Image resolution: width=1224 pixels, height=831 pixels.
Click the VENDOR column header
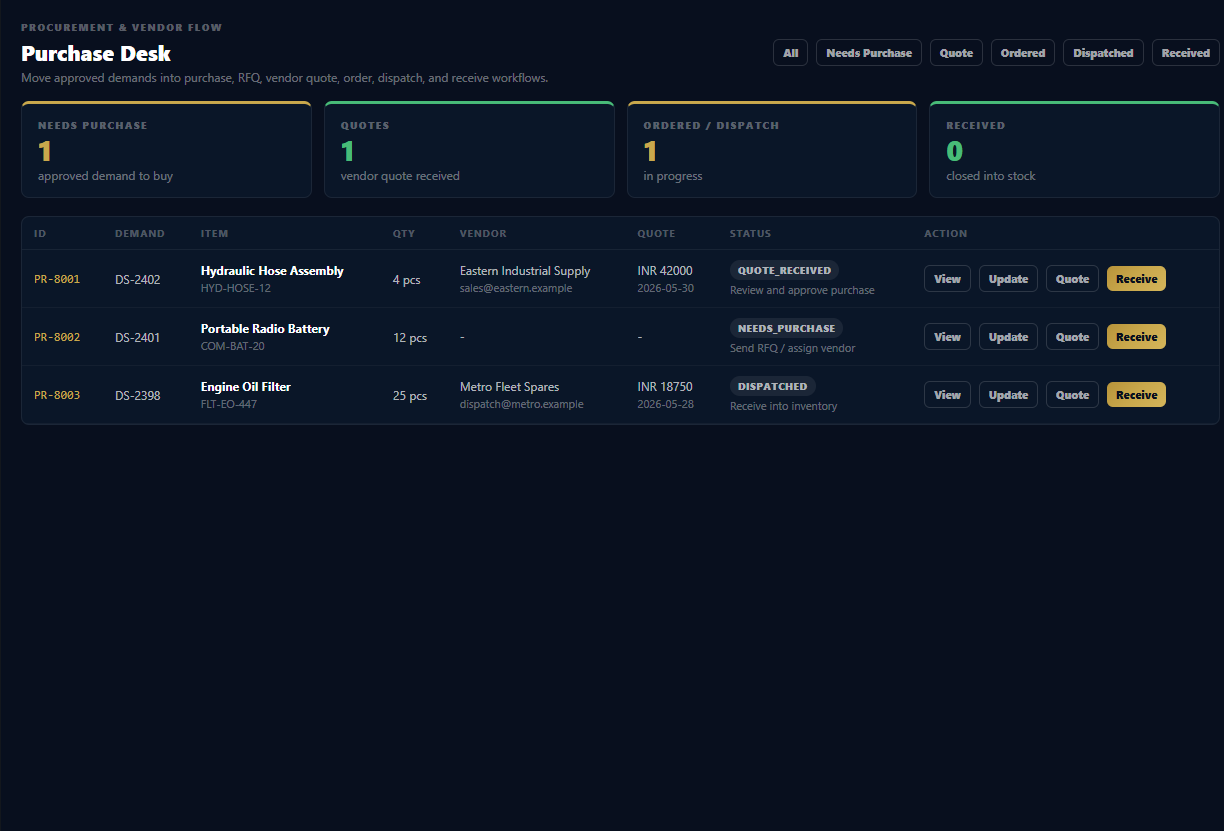(483, 233)
